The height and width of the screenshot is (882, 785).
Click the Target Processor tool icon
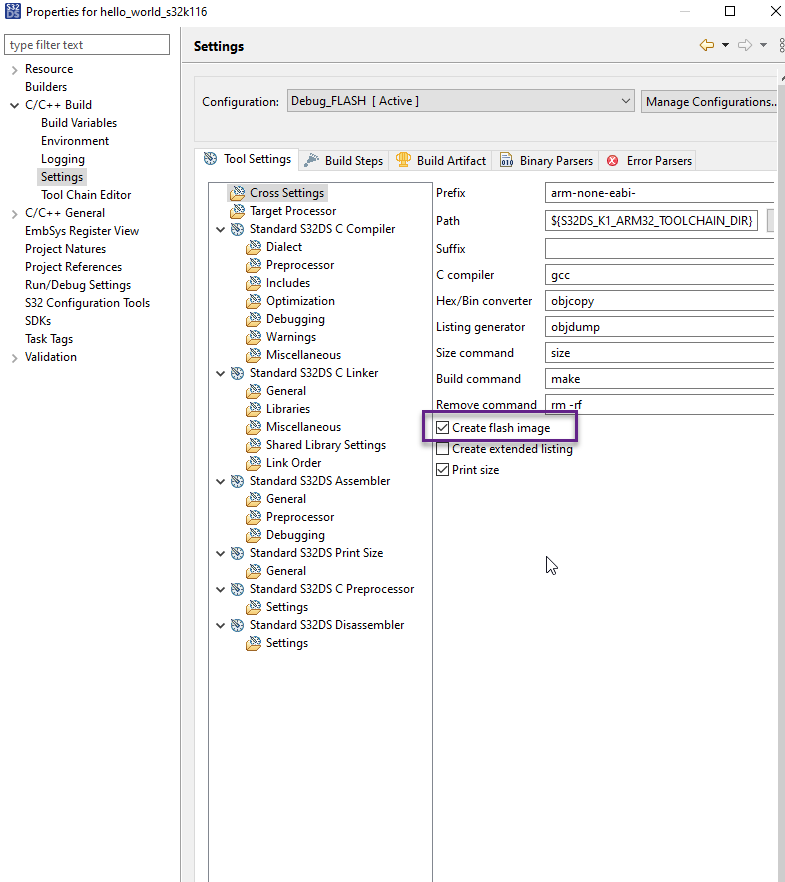pyautogui.click(x=238, y=211)
